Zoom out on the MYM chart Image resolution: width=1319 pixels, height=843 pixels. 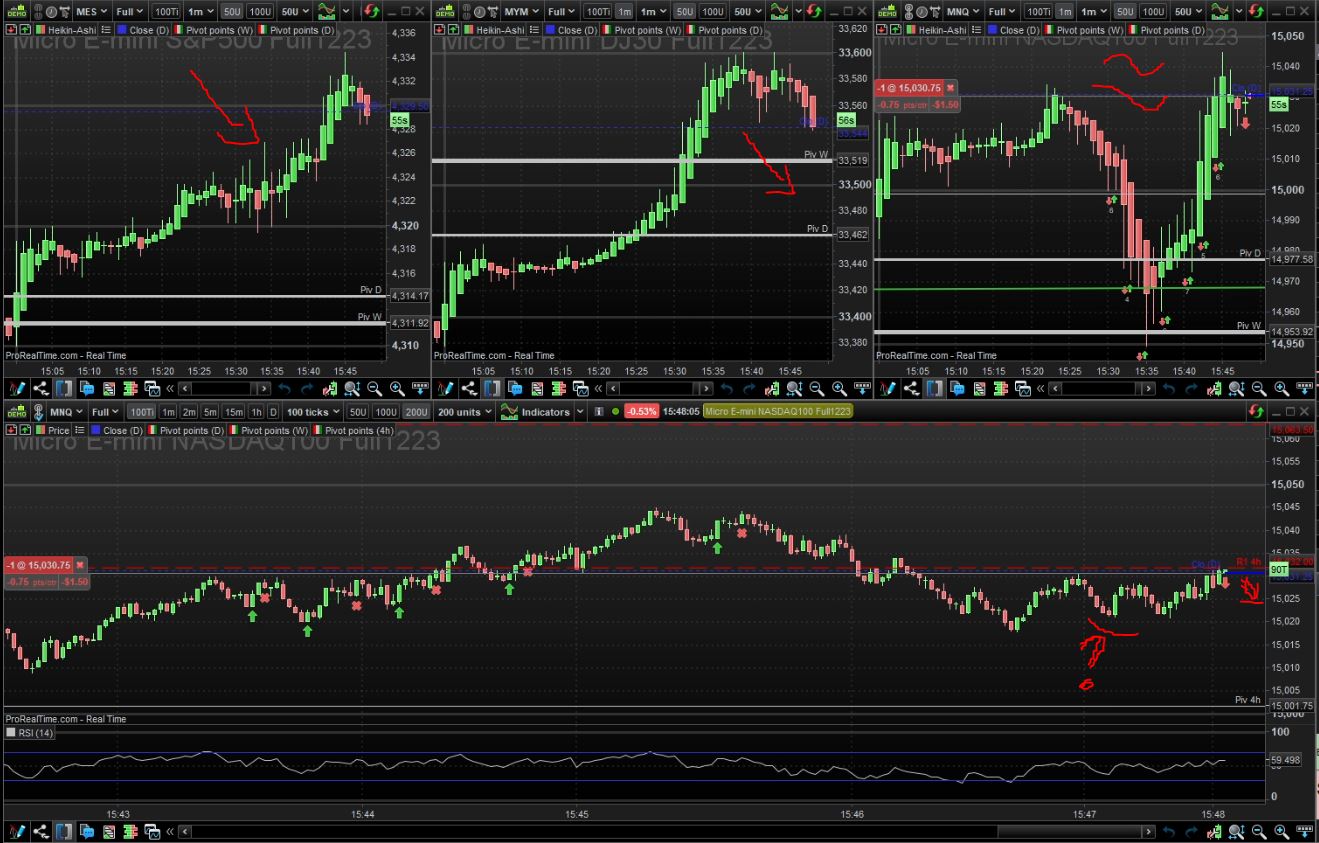pyautogui.click(x=816, y=388)
